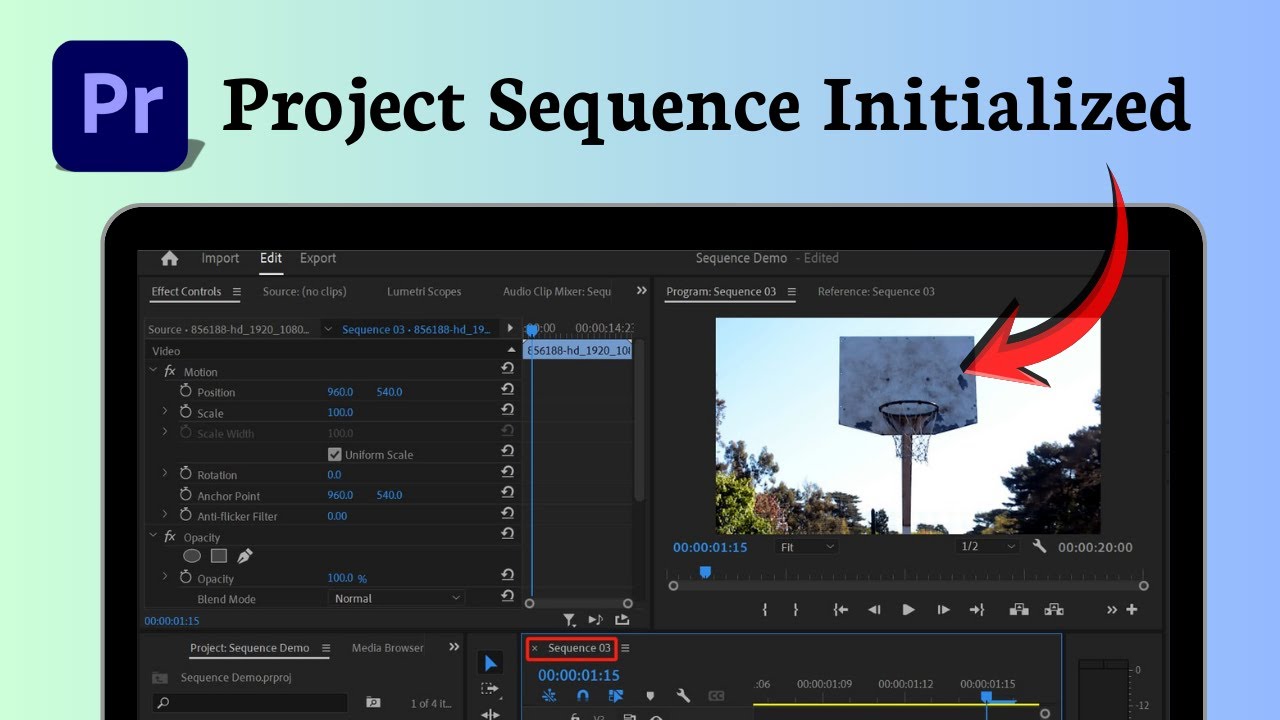This screenshot has width=1280, height=720.
Task: Toggle the Uniform Scale checkbox
Action: click(335, 455)
